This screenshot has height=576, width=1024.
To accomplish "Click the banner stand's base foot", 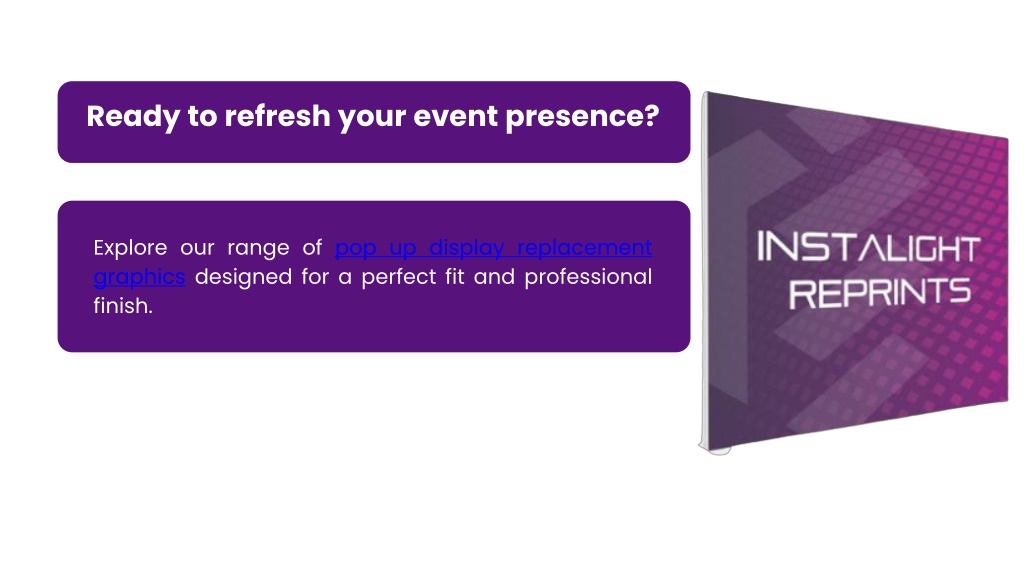I will (x=714, y=449).
